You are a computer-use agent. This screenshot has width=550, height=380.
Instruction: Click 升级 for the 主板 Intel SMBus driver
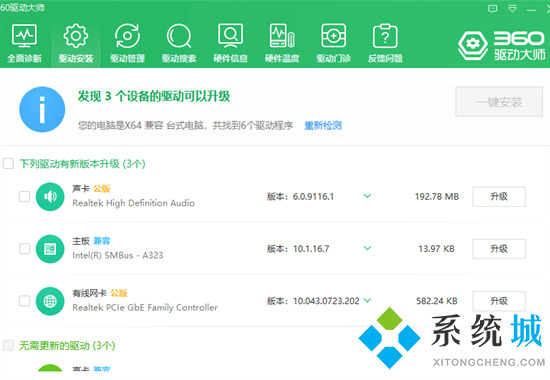(499, 249)
